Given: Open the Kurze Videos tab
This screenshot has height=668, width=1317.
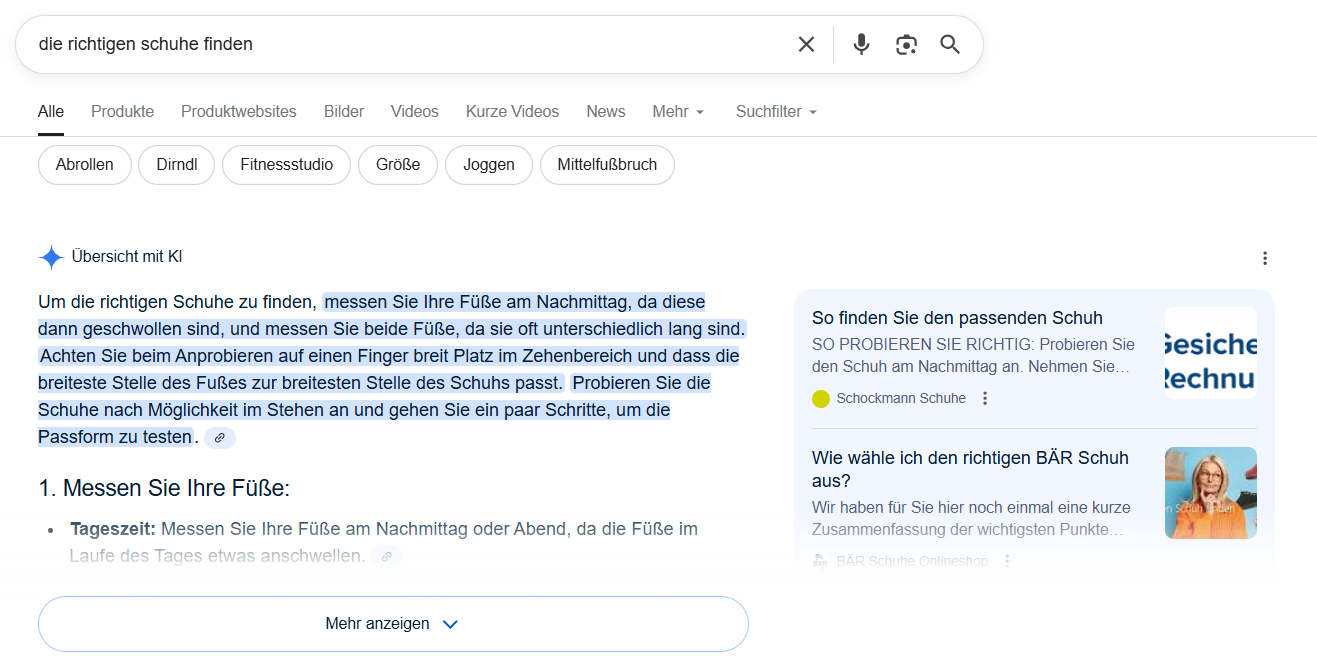Looking at the screenshot, I should click(x=512, y=112).
